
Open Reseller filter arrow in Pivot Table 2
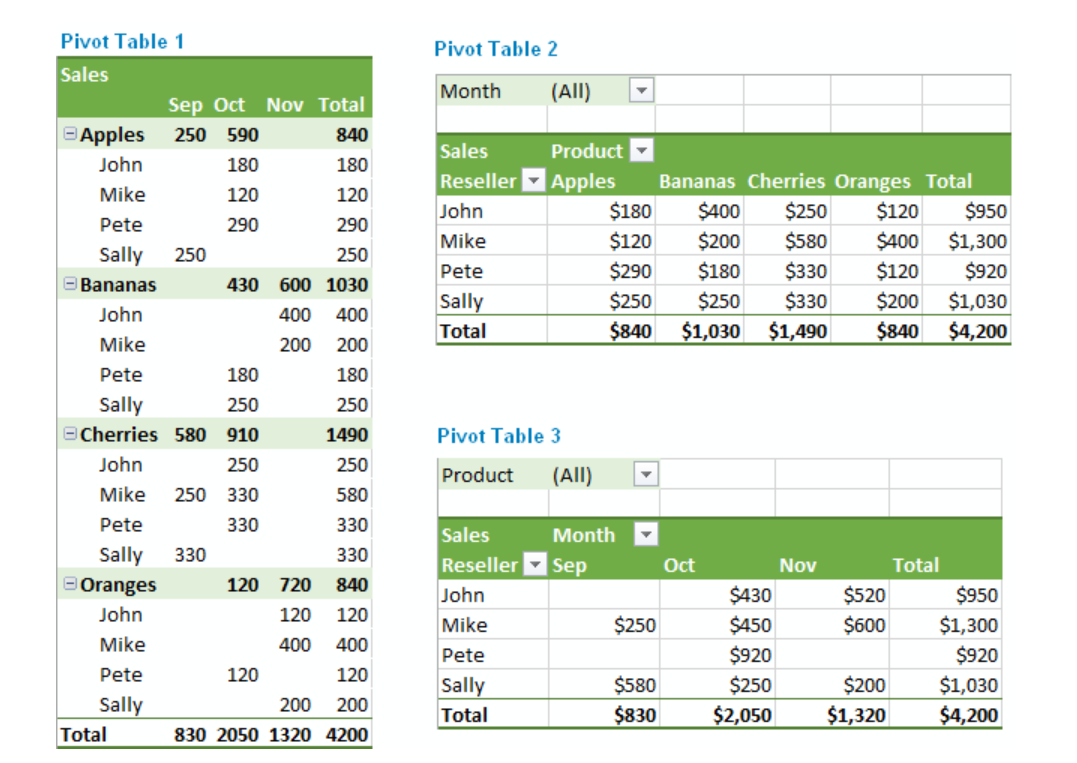coord(535,181)
